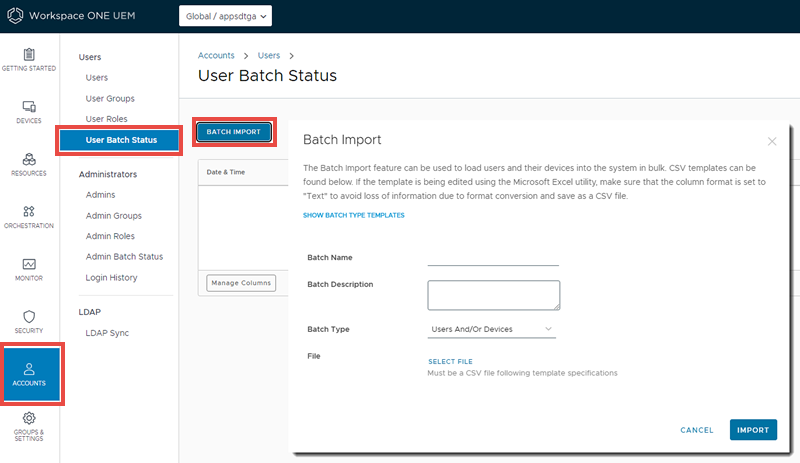Image resolution: width=800 pixels, height=463 pixels.
Task: Click the Administrators section heading
Action: [108, 174]
